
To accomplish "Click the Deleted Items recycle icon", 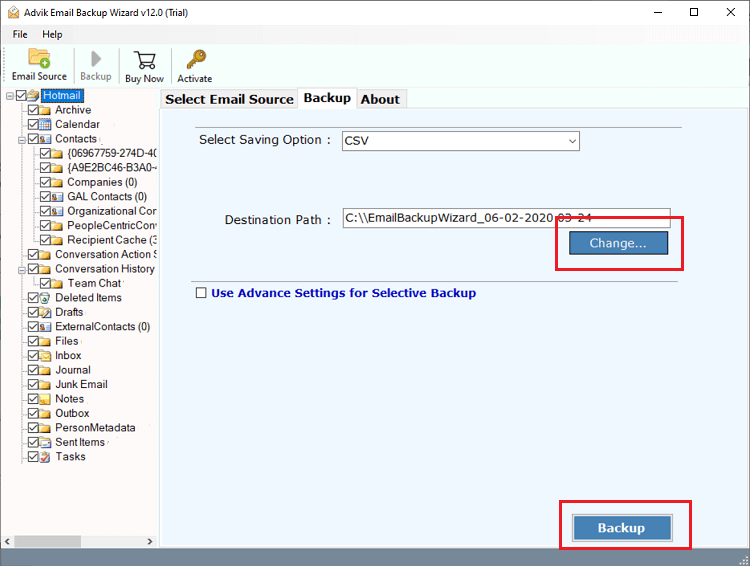I will [x=45, y=298].
